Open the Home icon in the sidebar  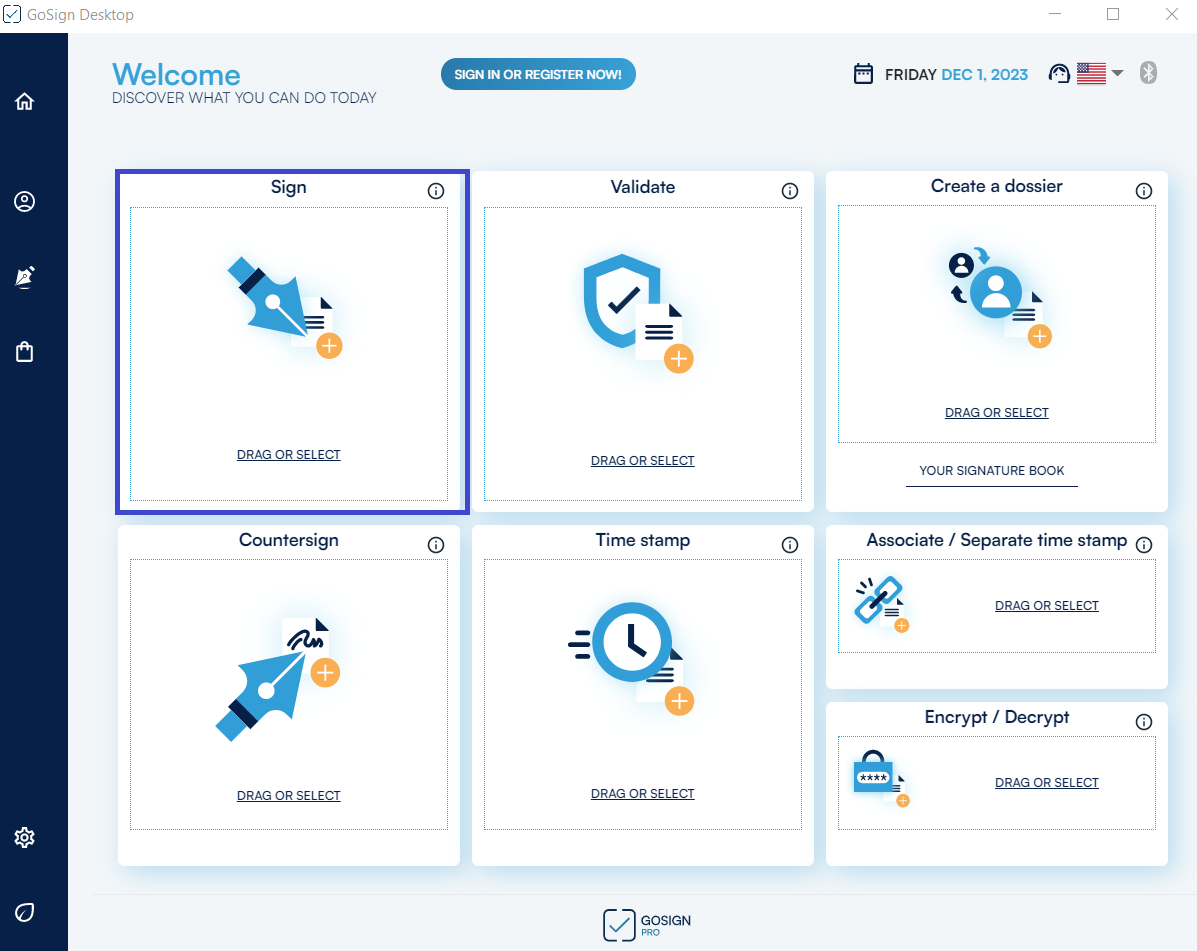(x=25, y=101)
